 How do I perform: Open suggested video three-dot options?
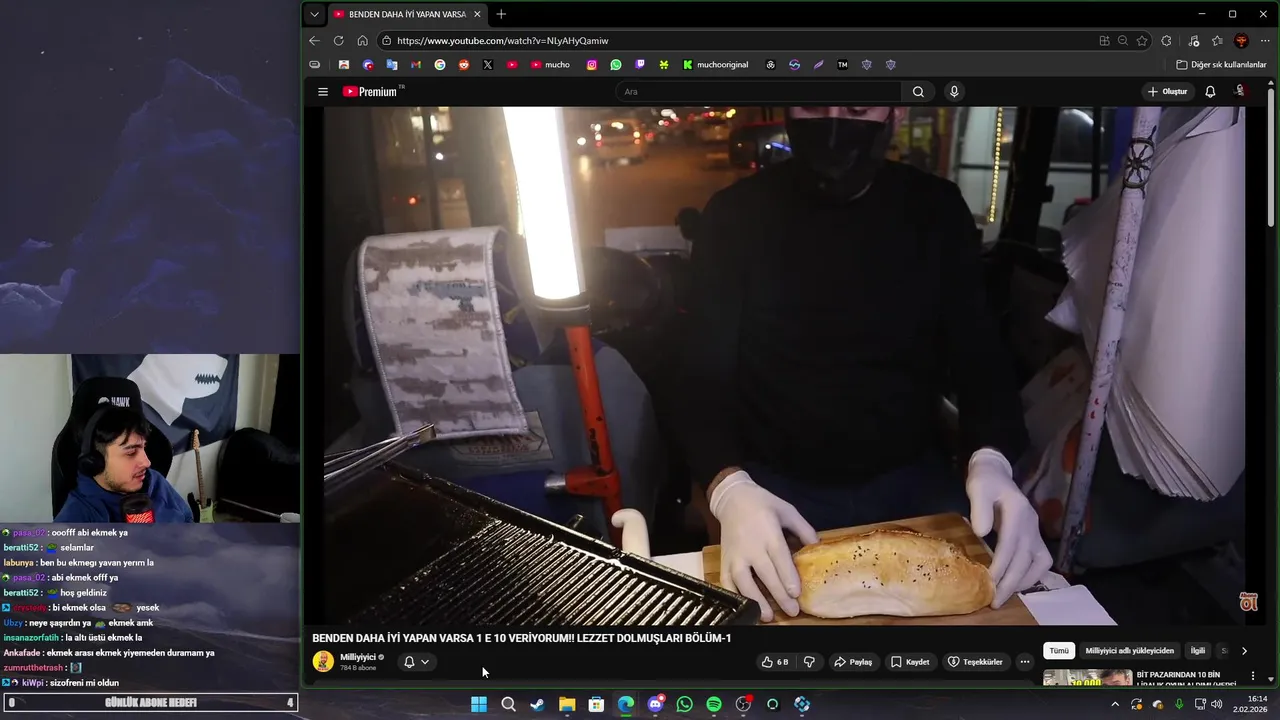(1252, 676)
